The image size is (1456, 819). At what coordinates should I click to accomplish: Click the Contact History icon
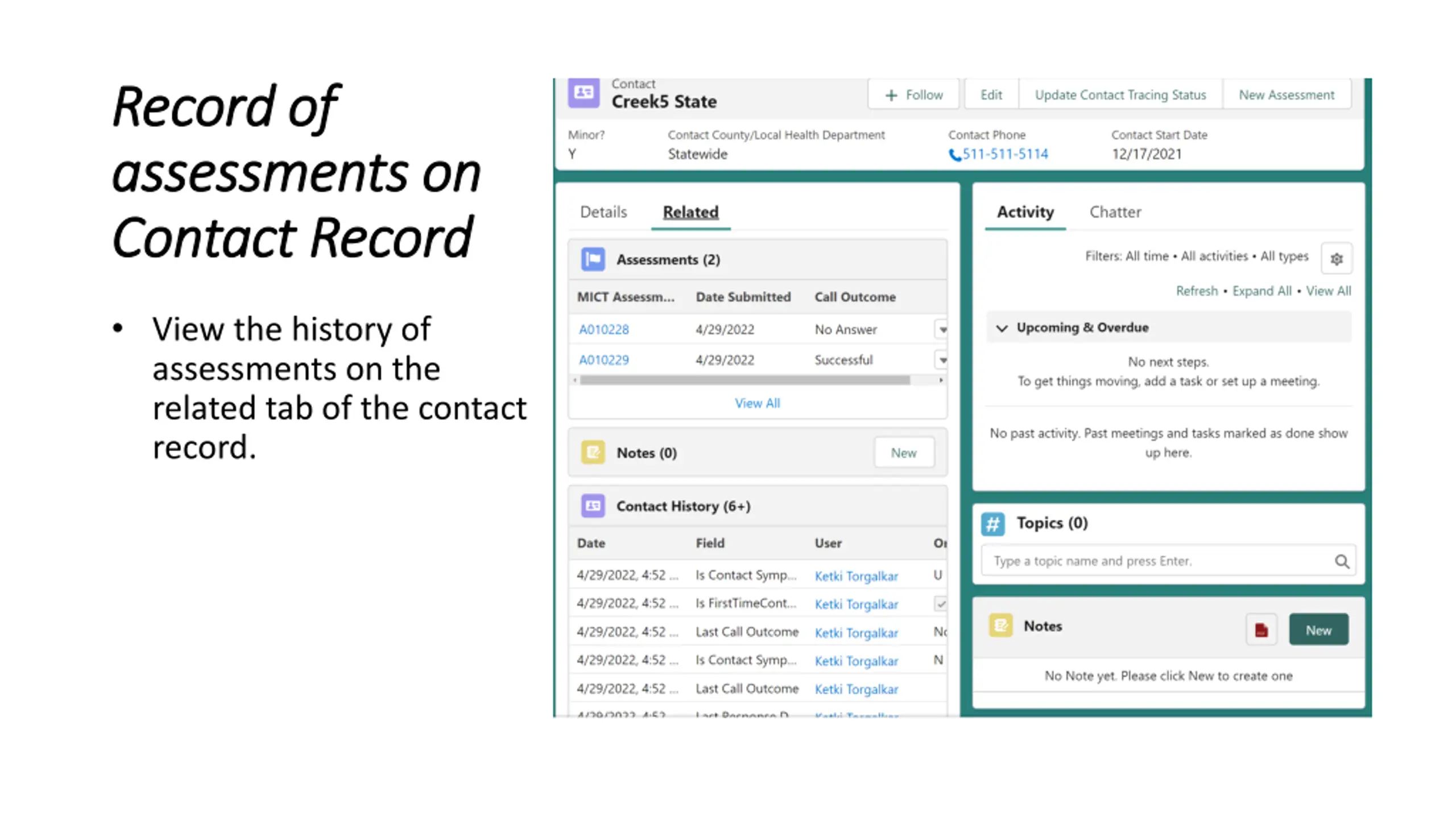(x=593, y=506)
